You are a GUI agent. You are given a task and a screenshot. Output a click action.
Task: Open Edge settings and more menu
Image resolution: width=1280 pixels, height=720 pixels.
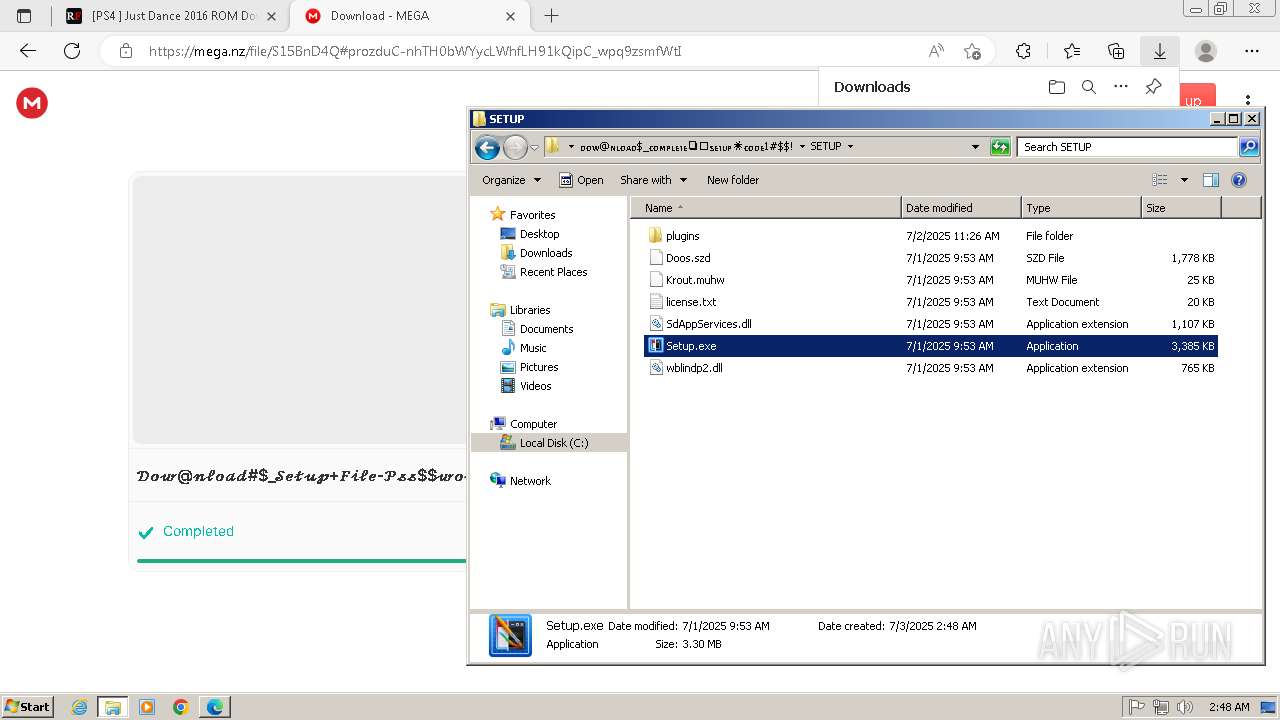[x=1252, y=51]
